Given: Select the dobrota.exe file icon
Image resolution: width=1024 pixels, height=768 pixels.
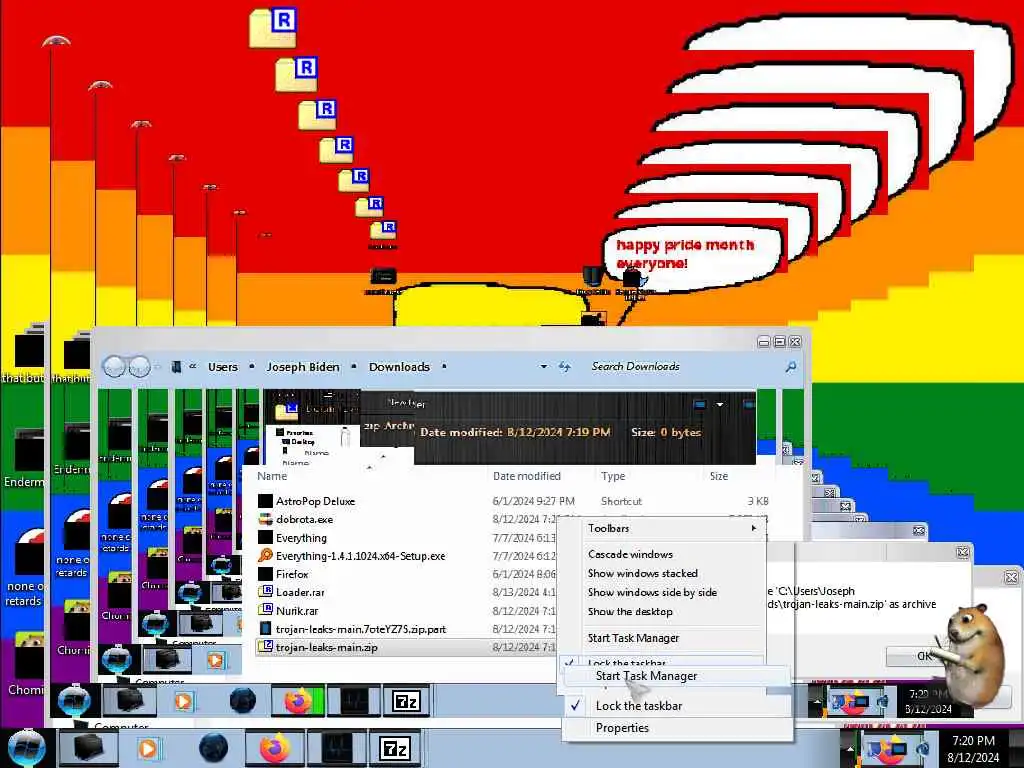Looking at the screenshot, I should click(x=265, y=519).
